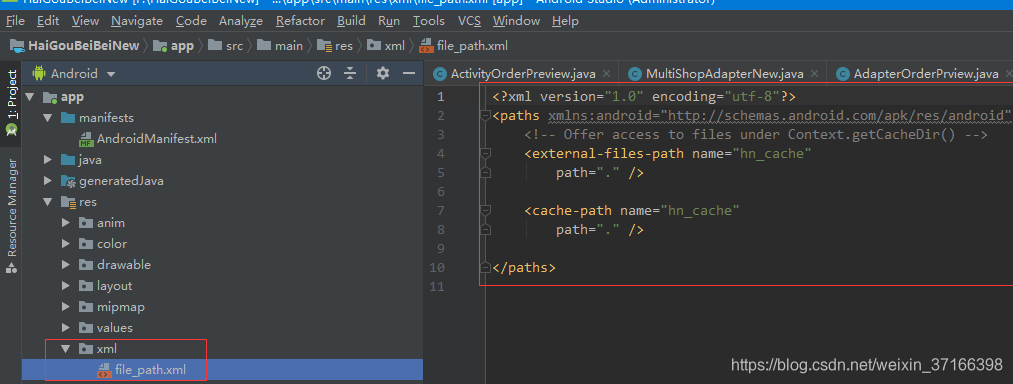Click the file_path.xml file icon in tree
This screenshot has width=1013, height=384.
pyautogui.click(x=104, y=370)
